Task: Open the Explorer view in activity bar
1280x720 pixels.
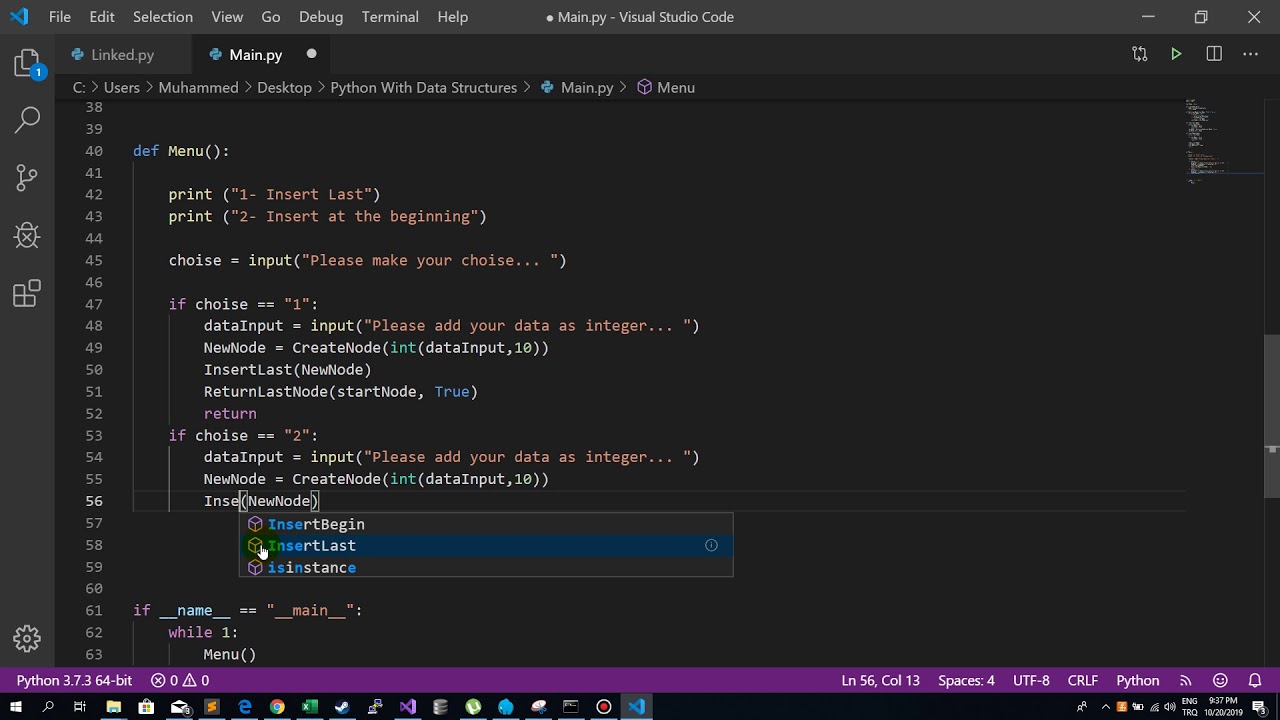Action: (27, 65)
